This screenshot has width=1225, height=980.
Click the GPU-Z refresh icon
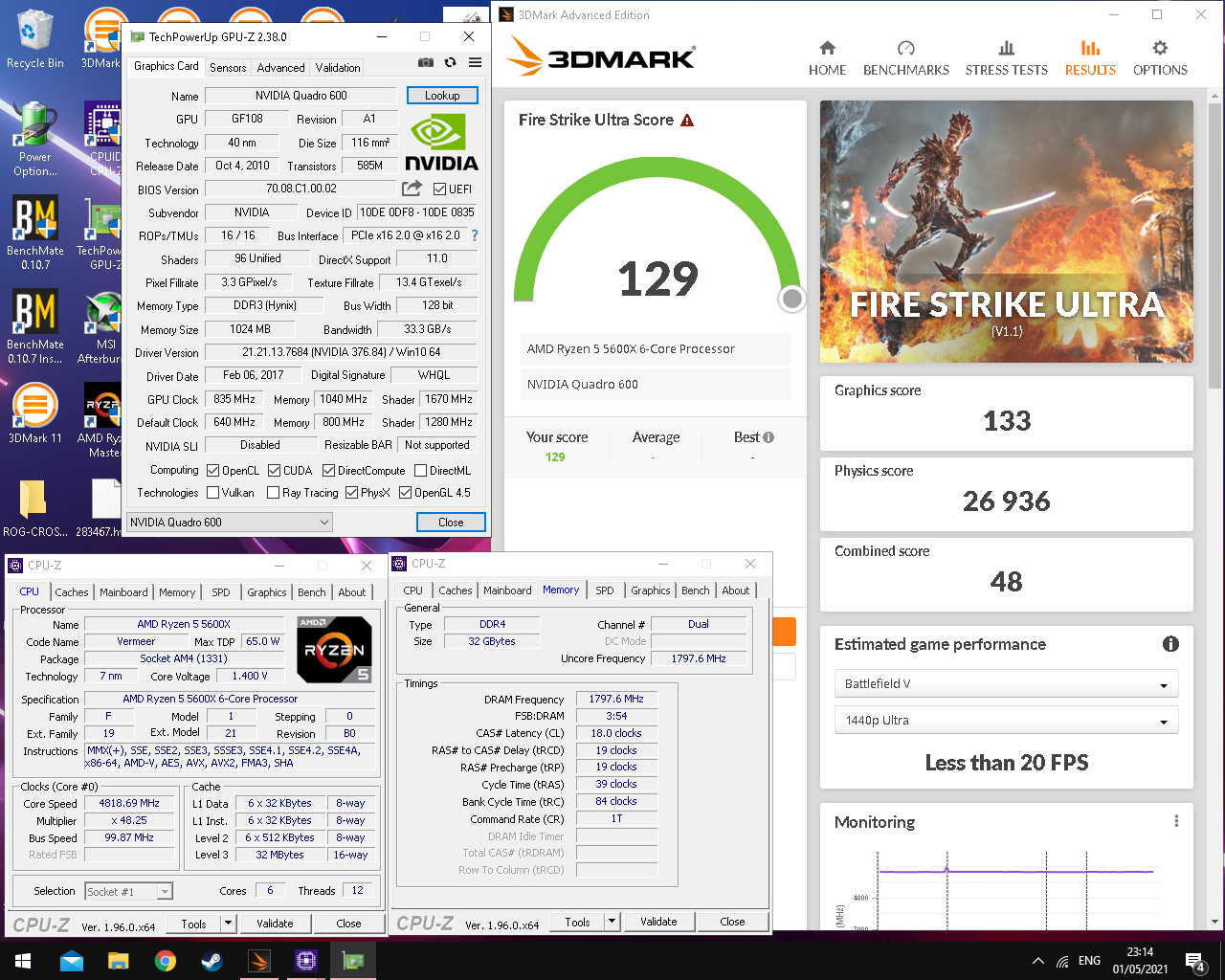click(450, 63)
